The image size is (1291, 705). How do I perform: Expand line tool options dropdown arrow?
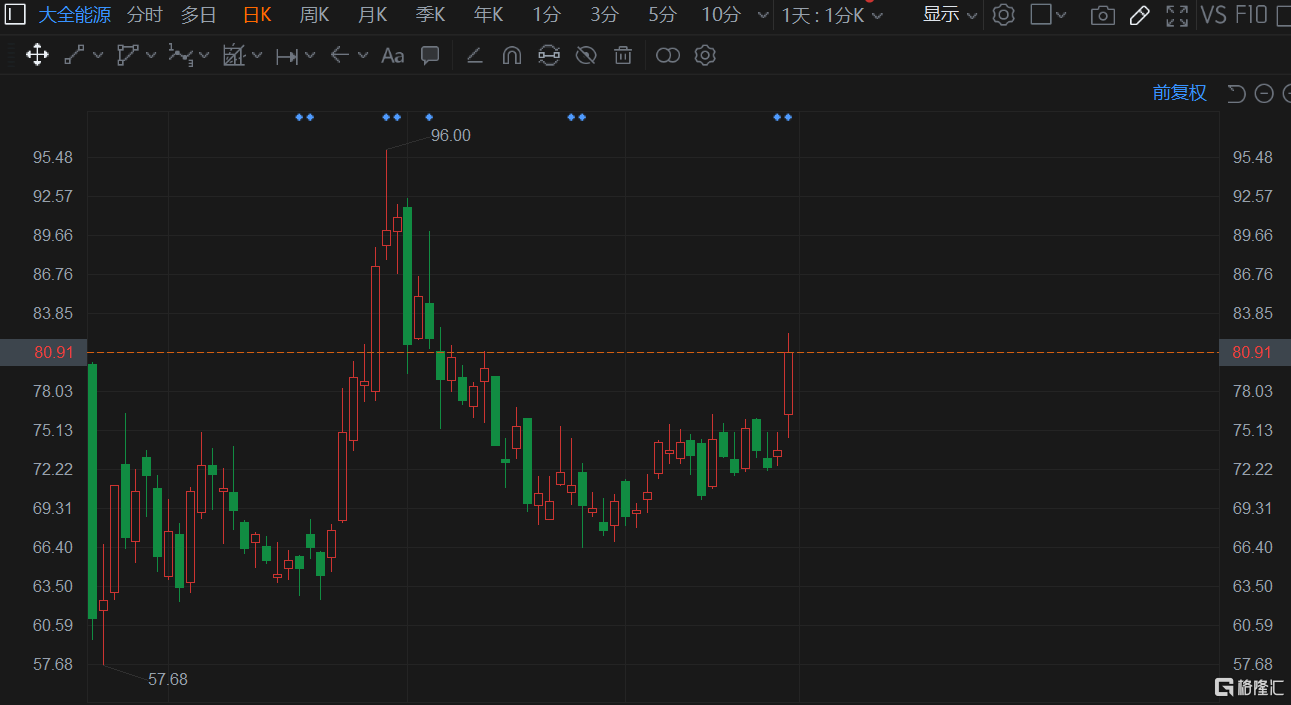(98, 56)
